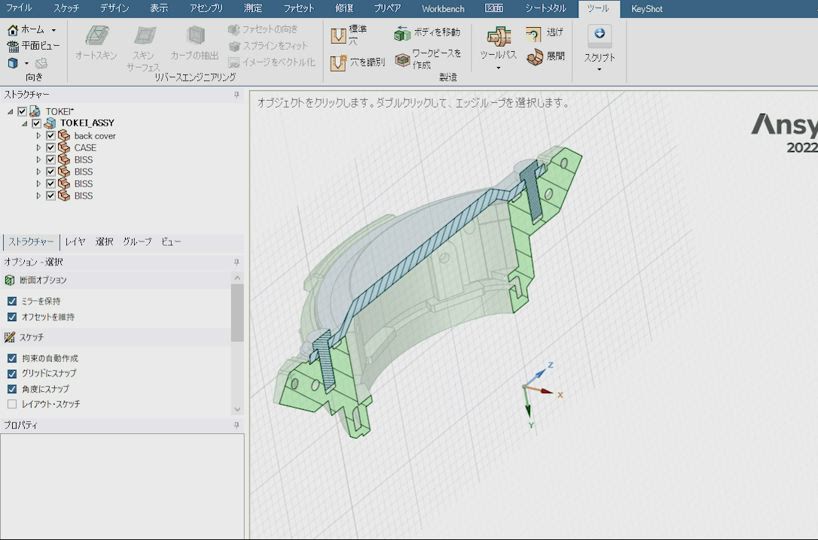The height and width of the screenshot is (540, 818).
Task: Expand the CASE tree node
Action: tap(38, 148)
